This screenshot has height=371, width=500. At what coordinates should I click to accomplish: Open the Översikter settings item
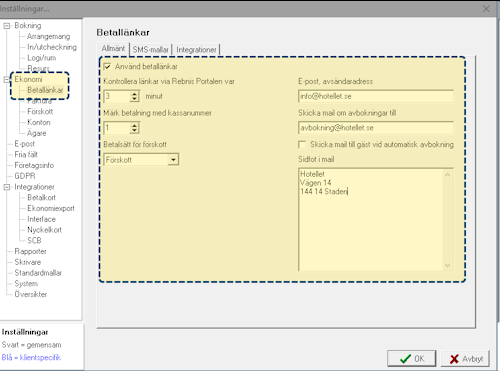pyautogui.click(x=31, y=294)
